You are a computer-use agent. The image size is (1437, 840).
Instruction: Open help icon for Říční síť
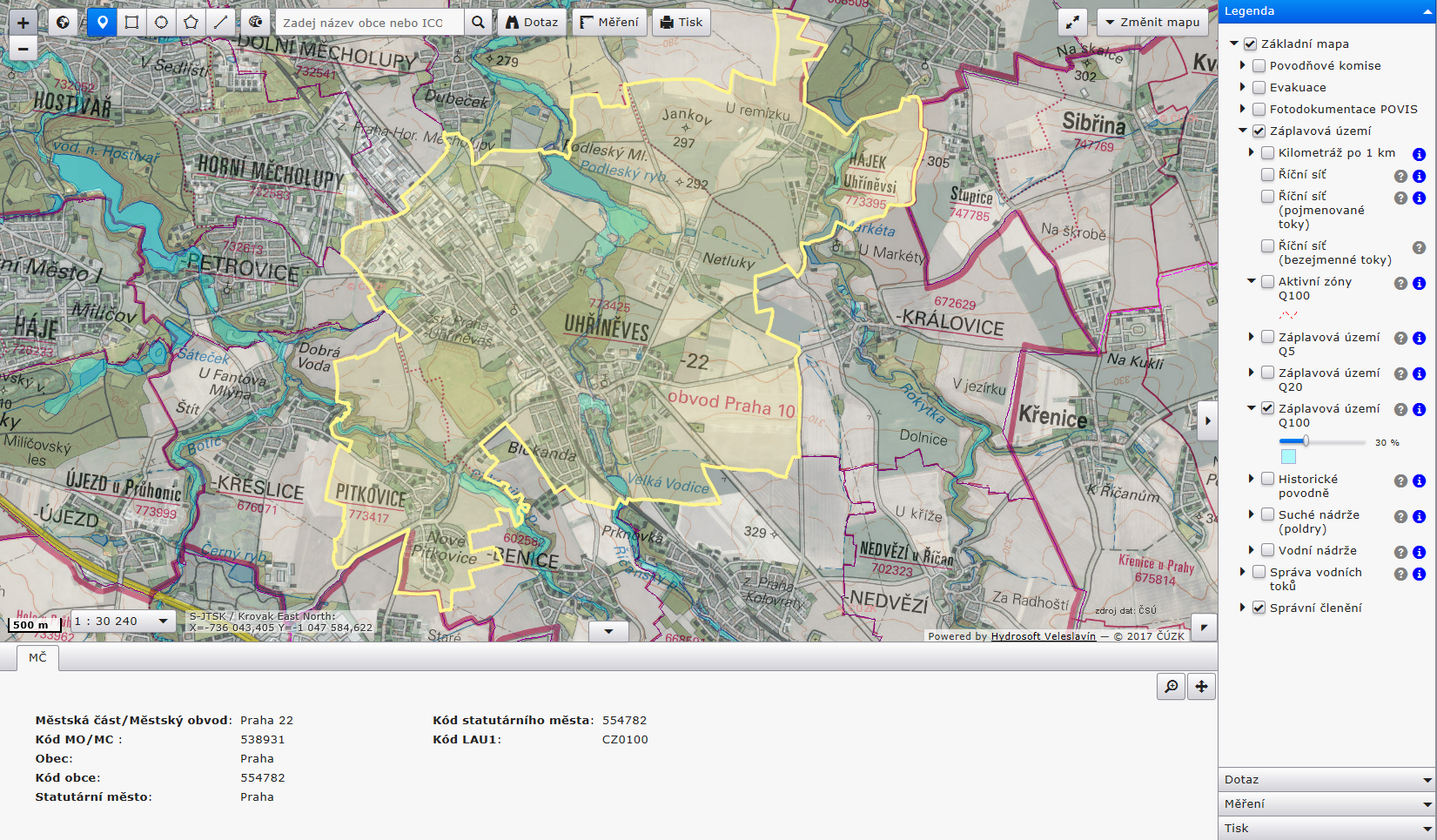coord(1400,176)
